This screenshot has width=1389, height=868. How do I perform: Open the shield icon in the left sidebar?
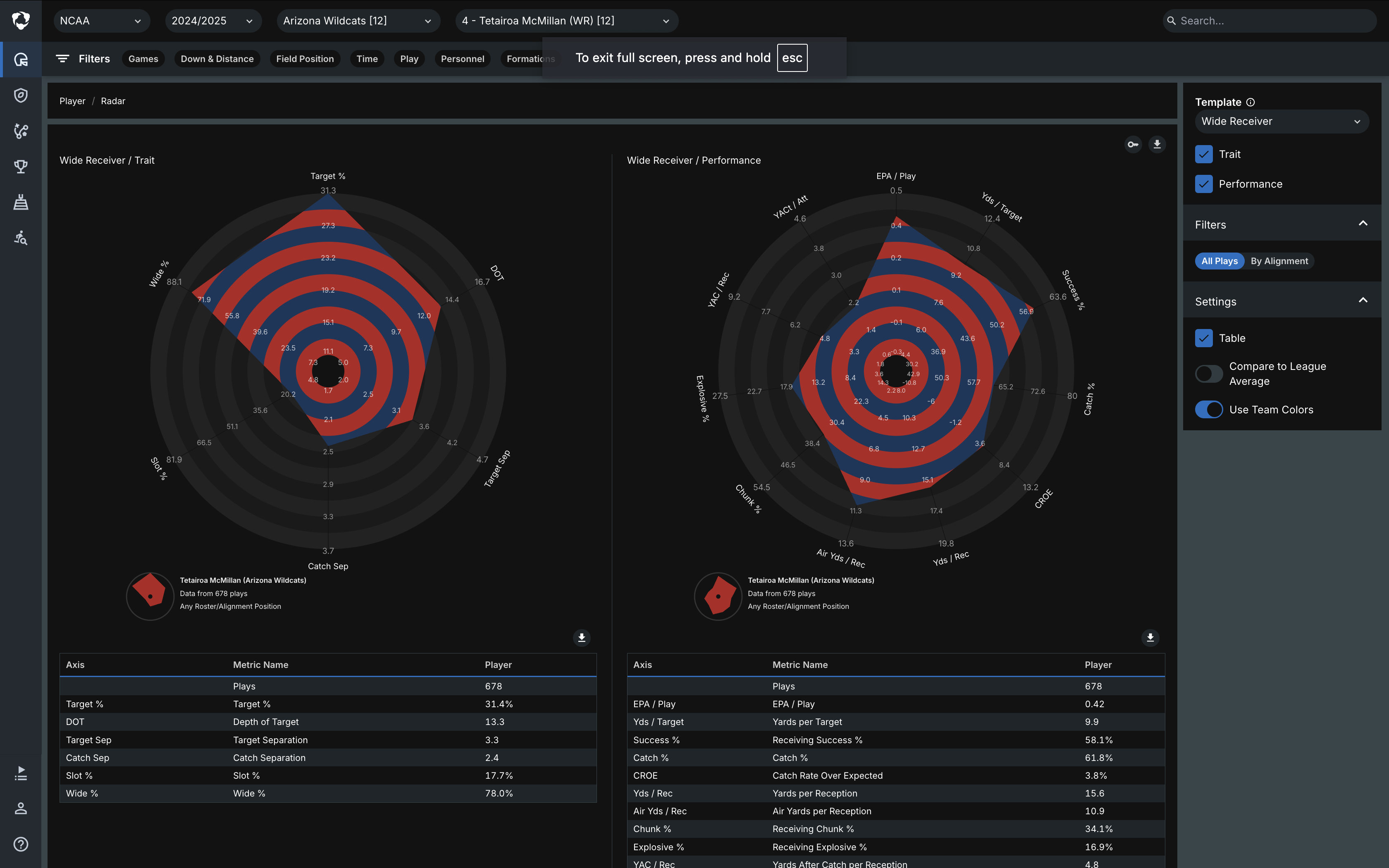(21, 95)
